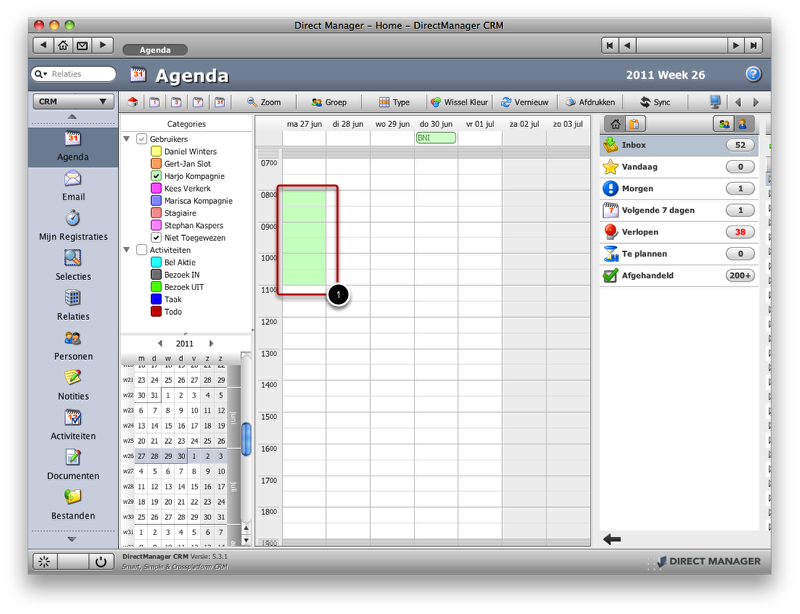Open the Relaties module
Screen dimensions: 800x614
[73, 306]
